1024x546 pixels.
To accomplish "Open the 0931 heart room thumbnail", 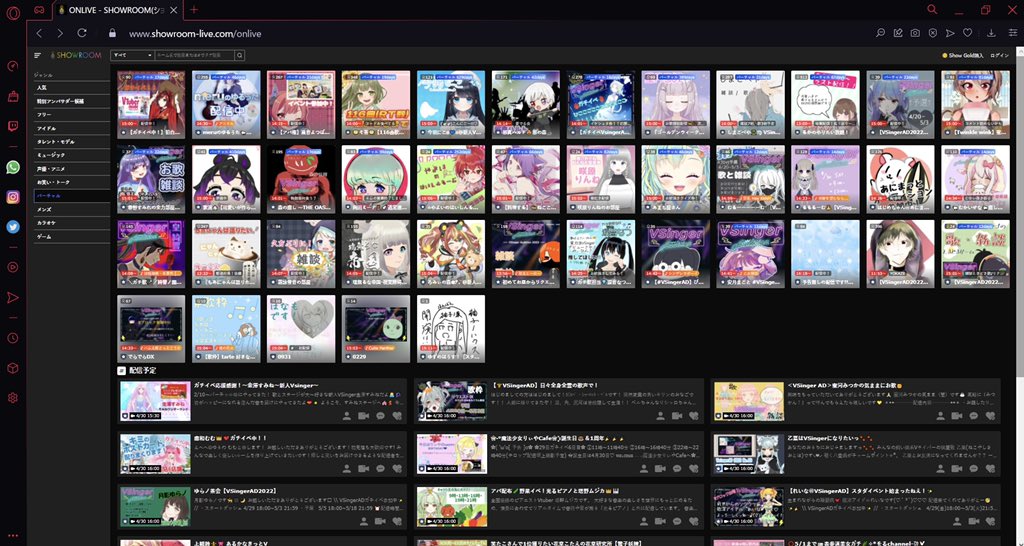I will [301, 329].
